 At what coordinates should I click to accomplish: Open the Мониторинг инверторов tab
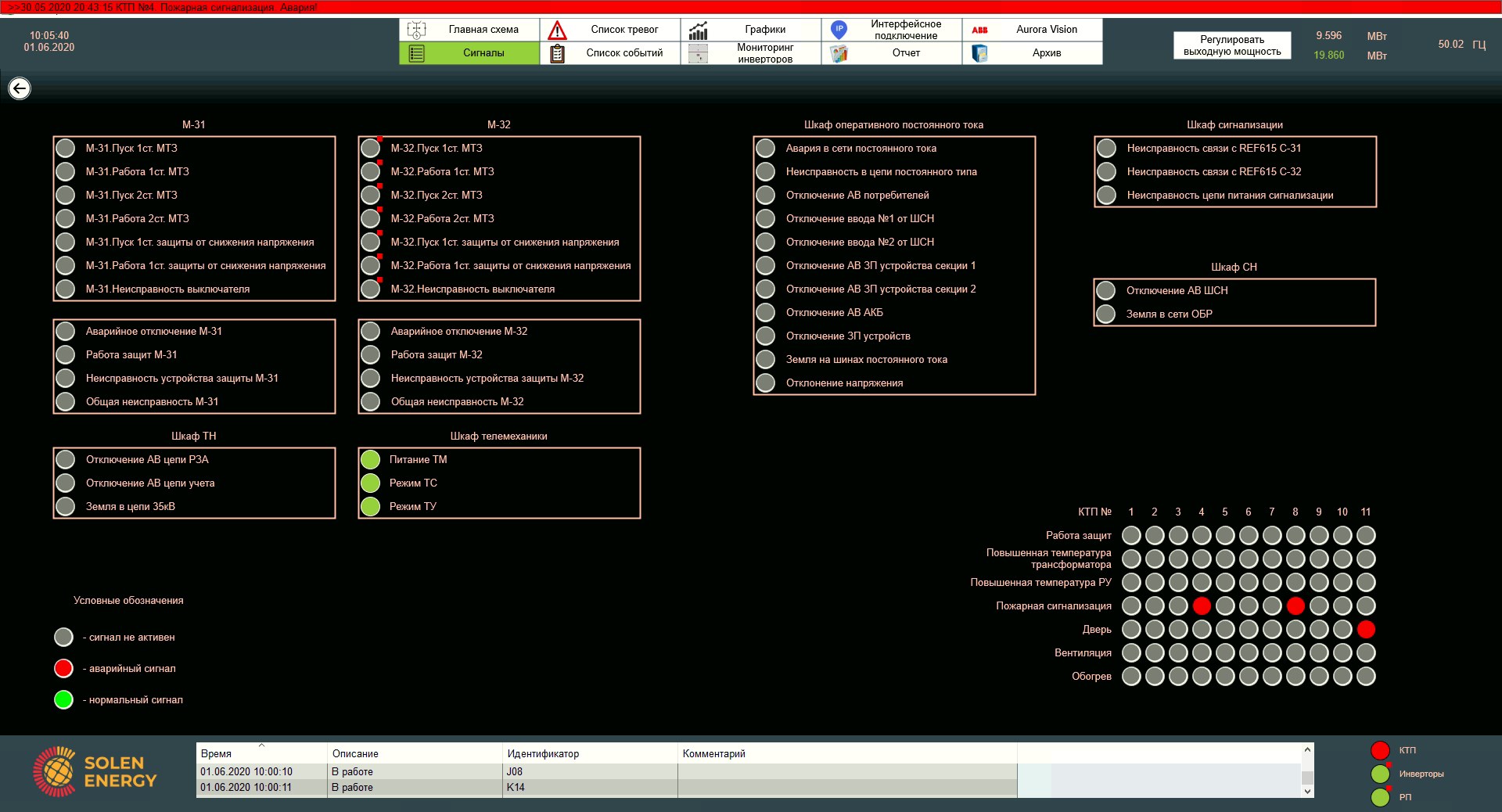[x=764, y=53]
